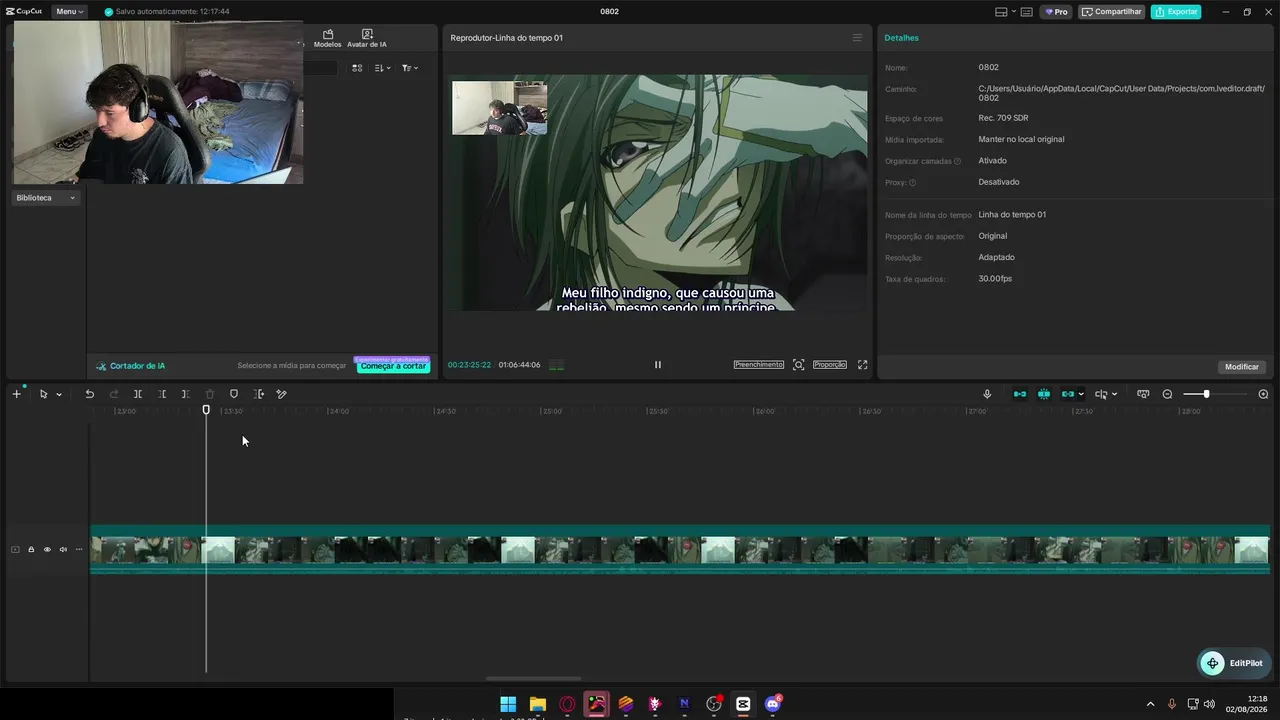Zoom in the timeline
The height and width of the screenshot is (720, 1280).
[x=1263, y=394]
